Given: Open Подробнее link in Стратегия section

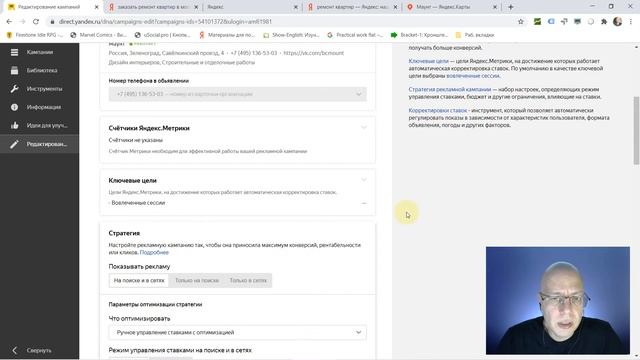Looking at the screenshot, I should coord(154,253).
